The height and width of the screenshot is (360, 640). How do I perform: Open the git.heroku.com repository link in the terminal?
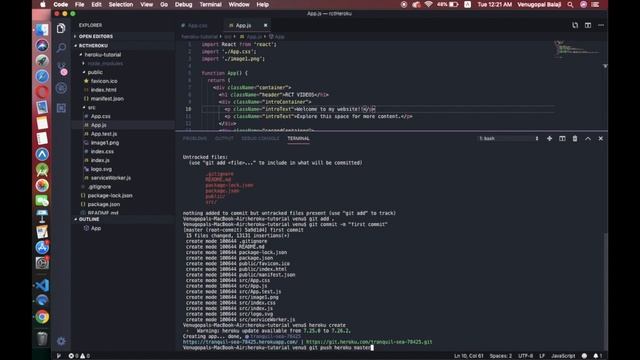click(x=369, y=342)
